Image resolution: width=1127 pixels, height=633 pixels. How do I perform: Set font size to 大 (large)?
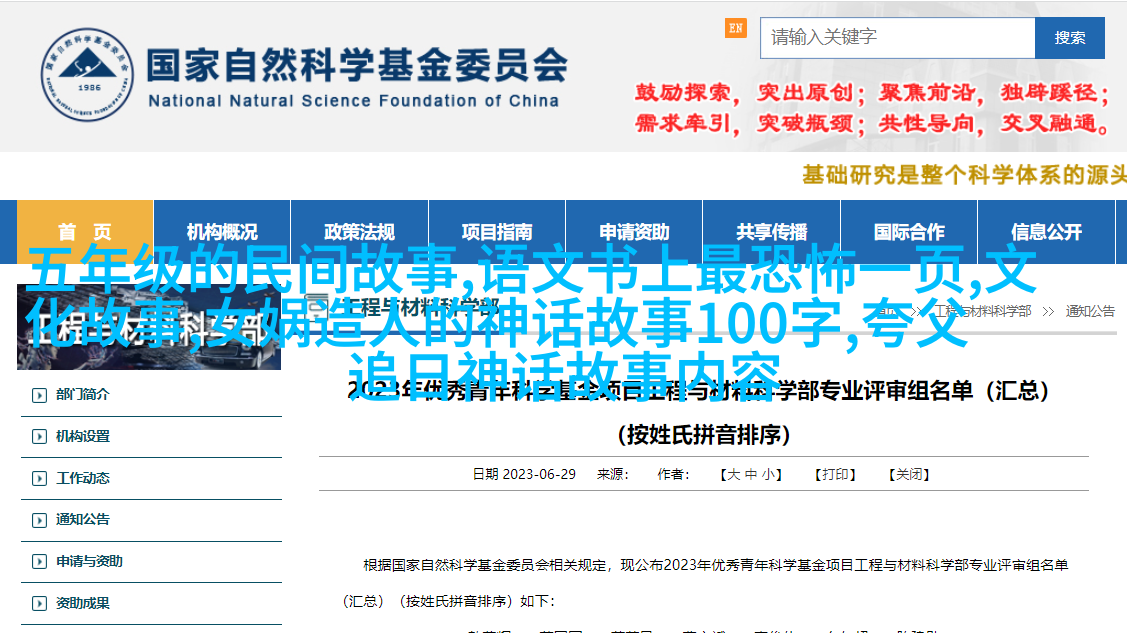click(733, 475)
